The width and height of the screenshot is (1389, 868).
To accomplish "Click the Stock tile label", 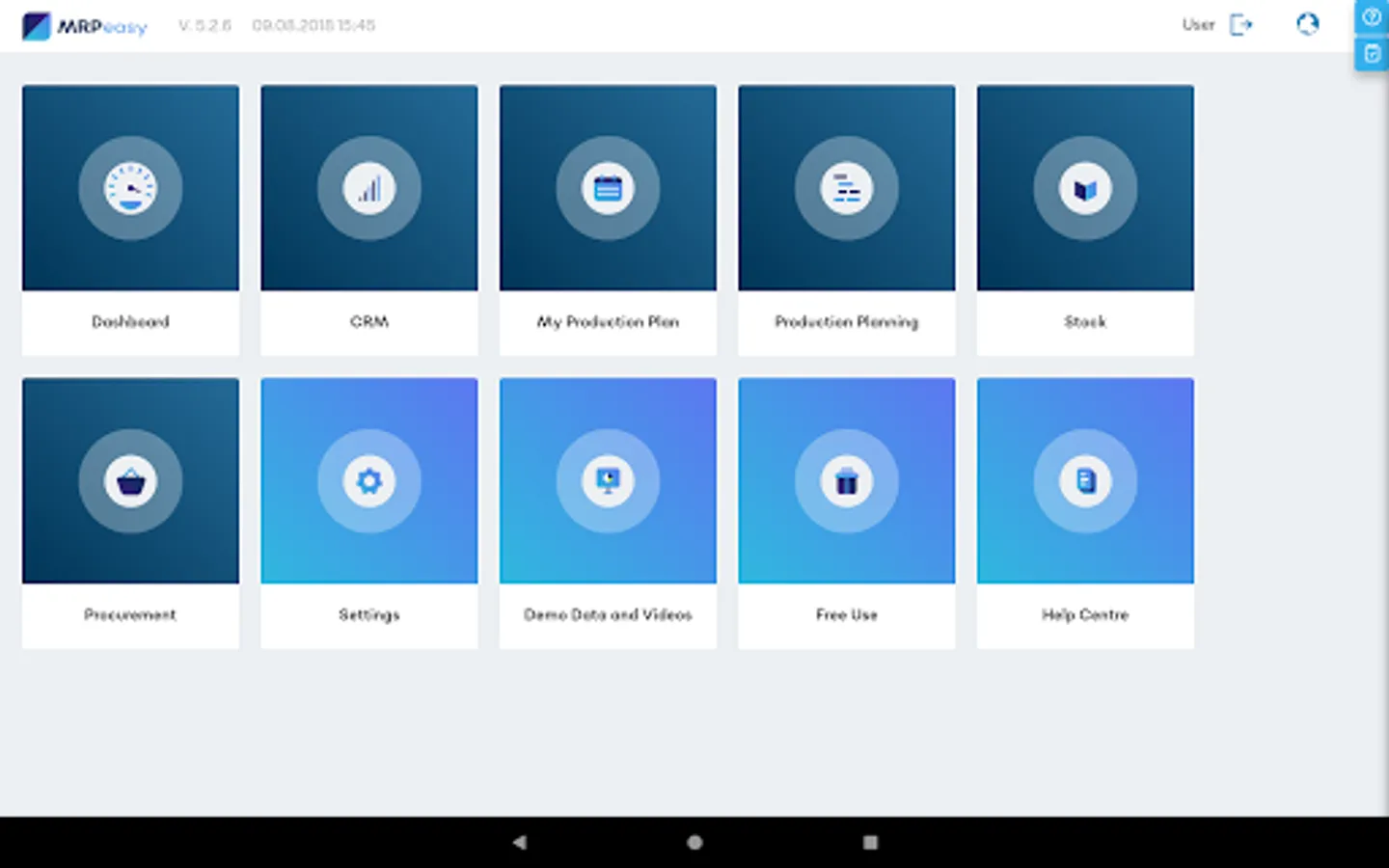I will [x=1085, y=321].
